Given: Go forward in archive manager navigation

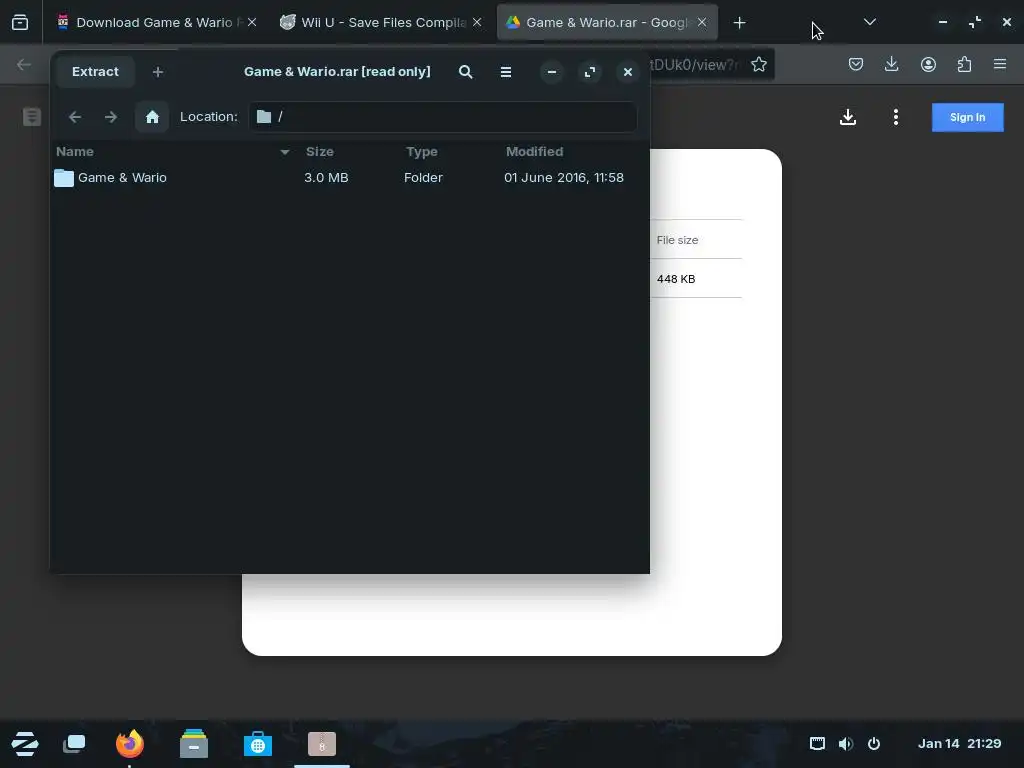Looking at the screenshot, I should (x=111, y=117).
